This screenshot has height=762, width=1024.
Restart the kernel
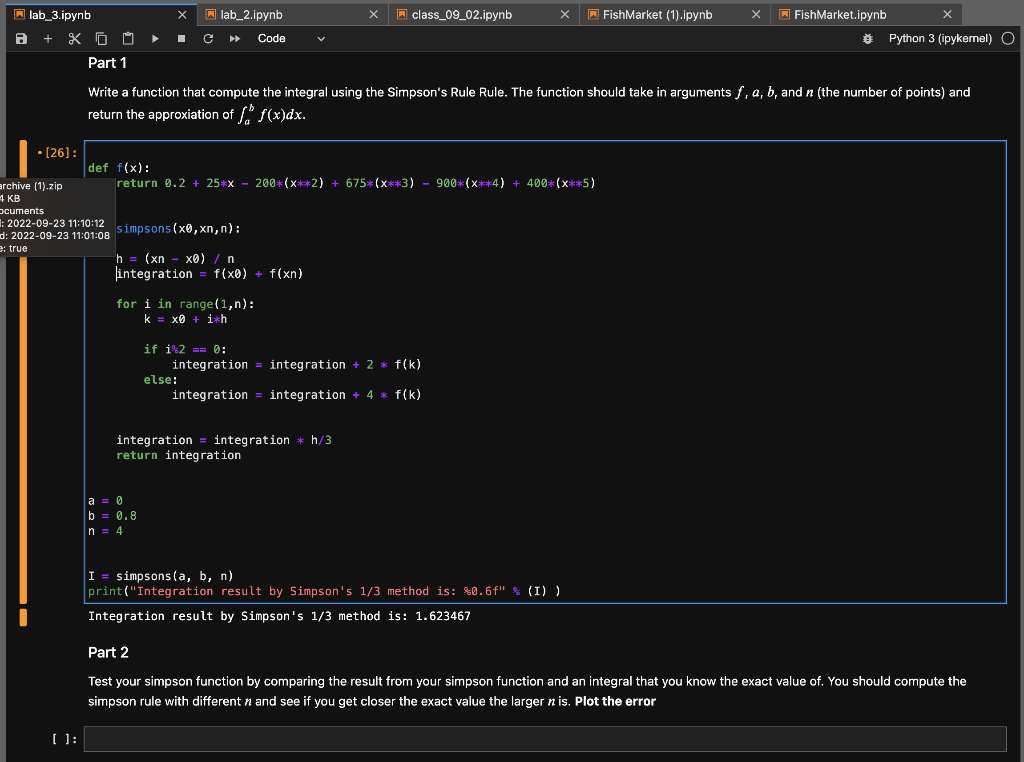point(207,39)
